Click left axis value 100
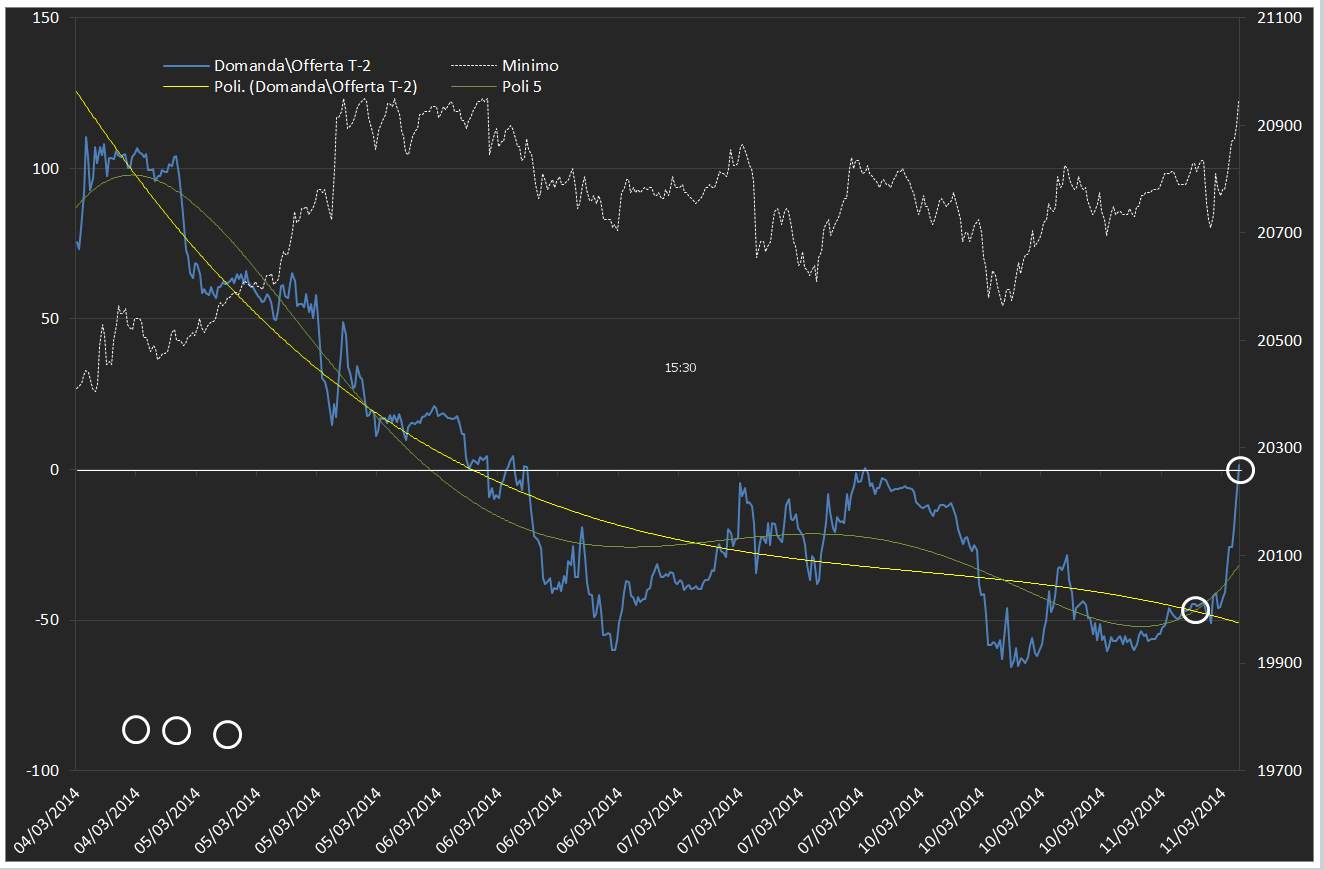The width and height of the screenshot is (1324, 870). [x=46, y=169]
